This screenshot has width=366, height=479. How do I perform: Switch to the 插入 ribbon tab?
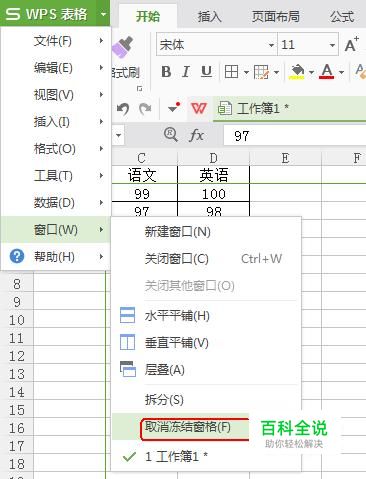[209, 17]
